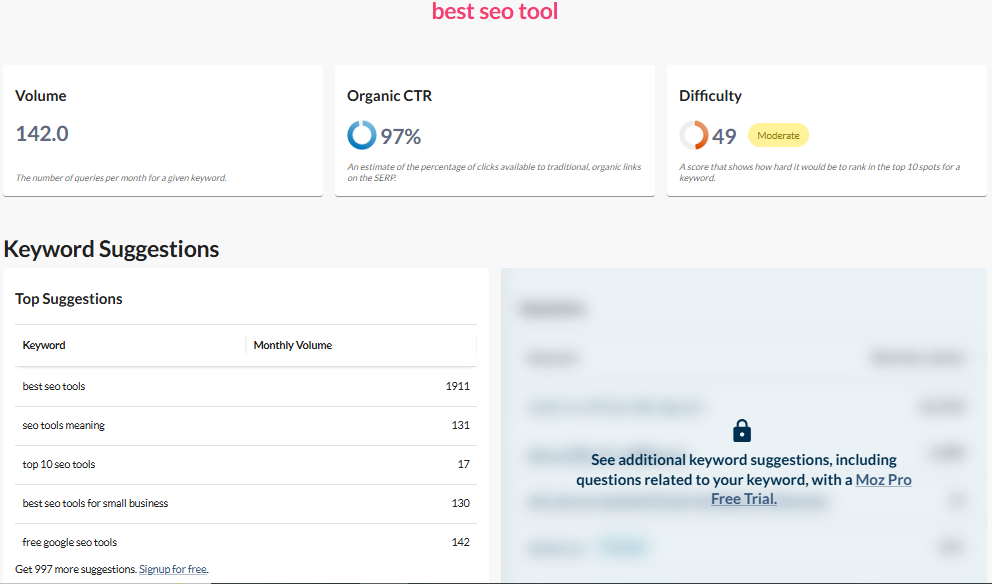Click the 49 Difficulty score number

(724, 136)
